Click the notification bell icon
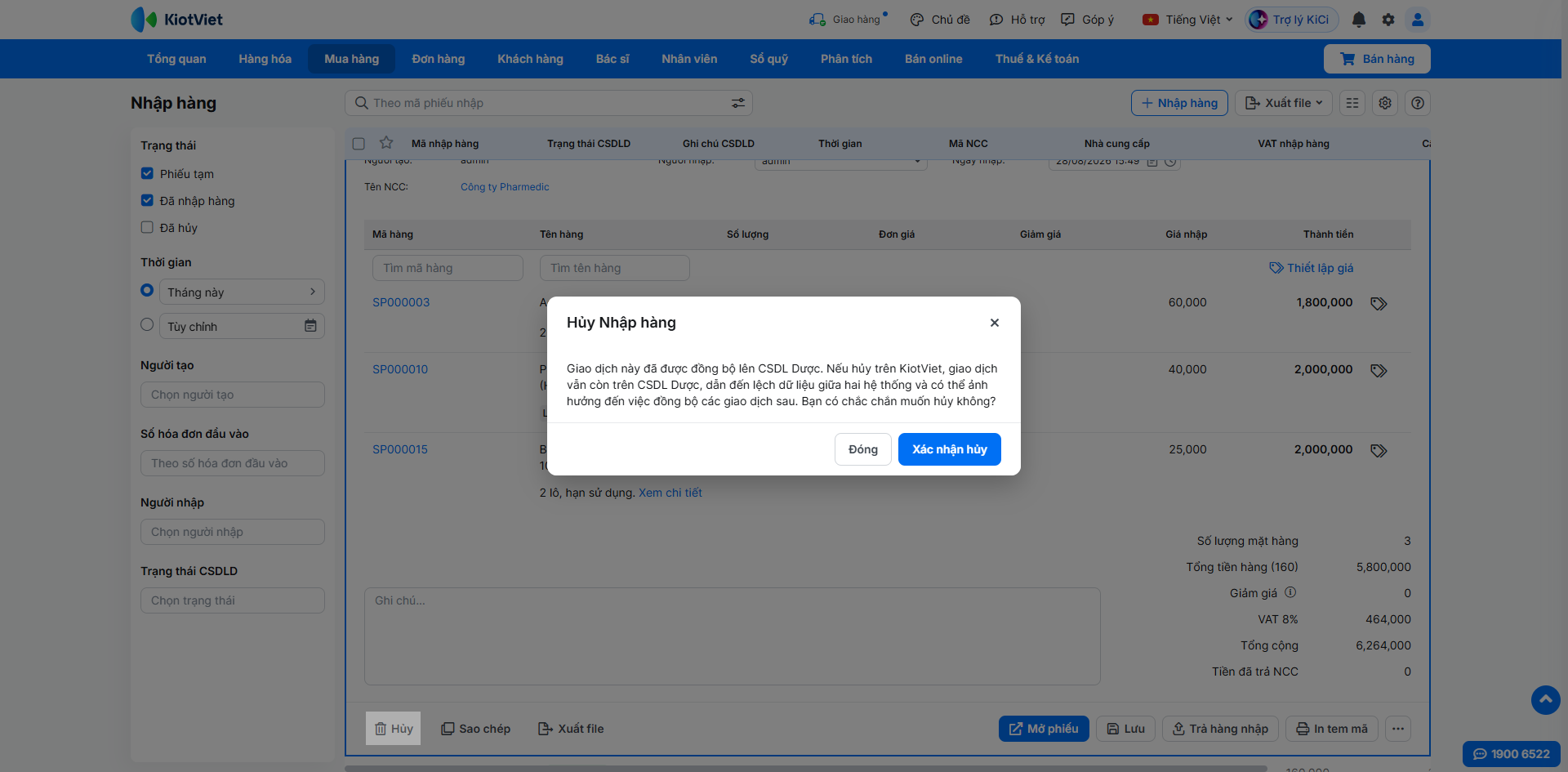 click(x=1359, y=20)
